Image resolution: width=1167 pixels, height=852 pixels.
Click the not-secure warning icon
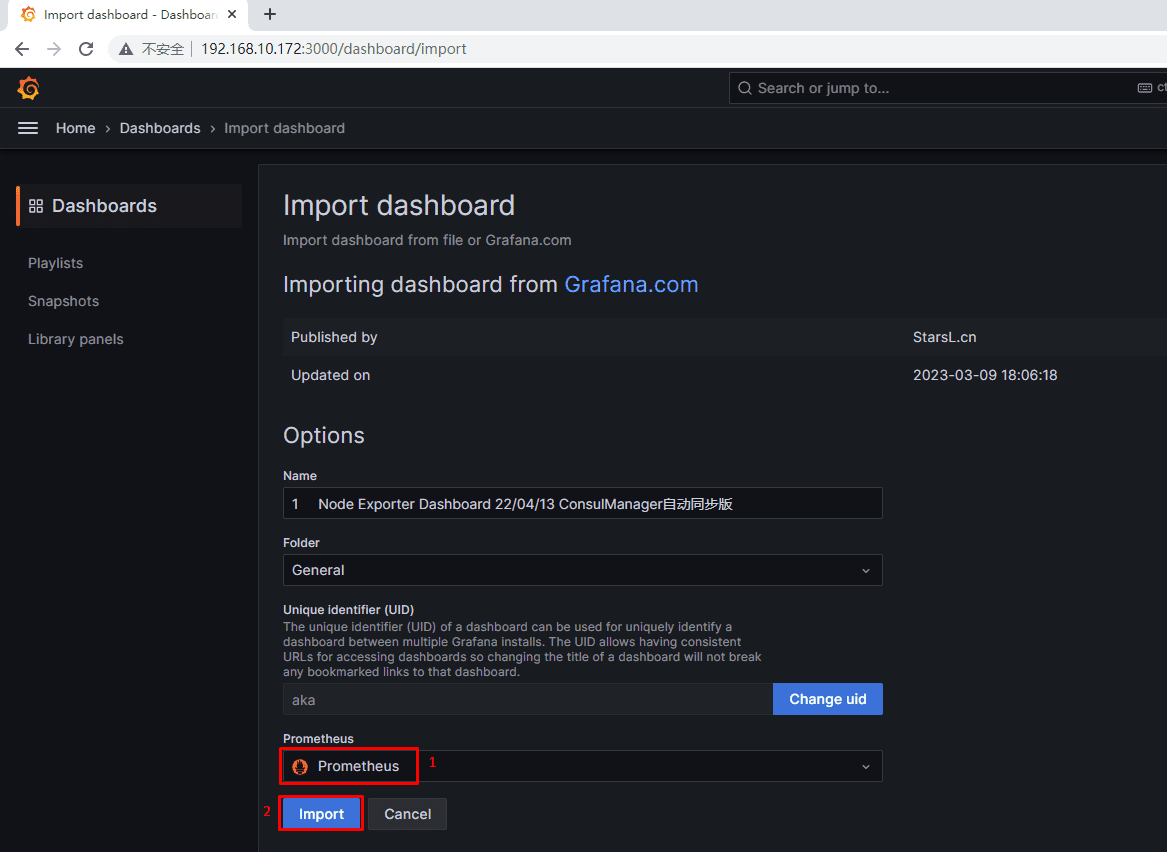click(126, 49)
